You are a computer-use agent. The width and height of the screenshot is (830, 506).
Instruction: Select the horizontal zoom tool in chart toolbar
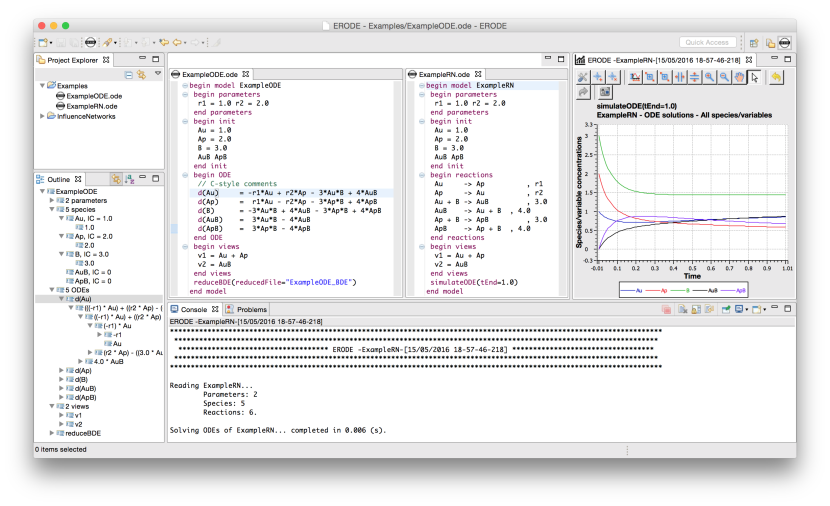pos(680,77)
